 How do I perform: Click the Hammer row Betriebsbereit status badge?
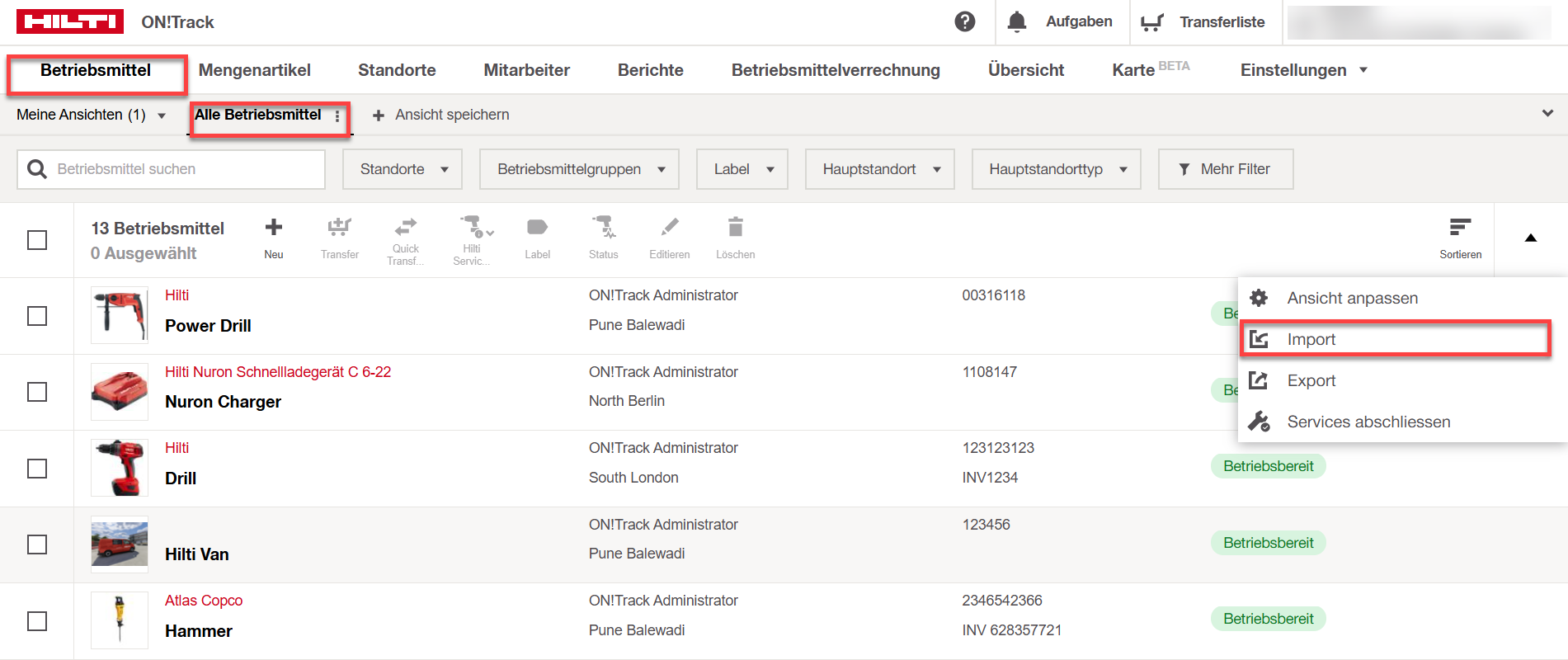pos(1269,619)
